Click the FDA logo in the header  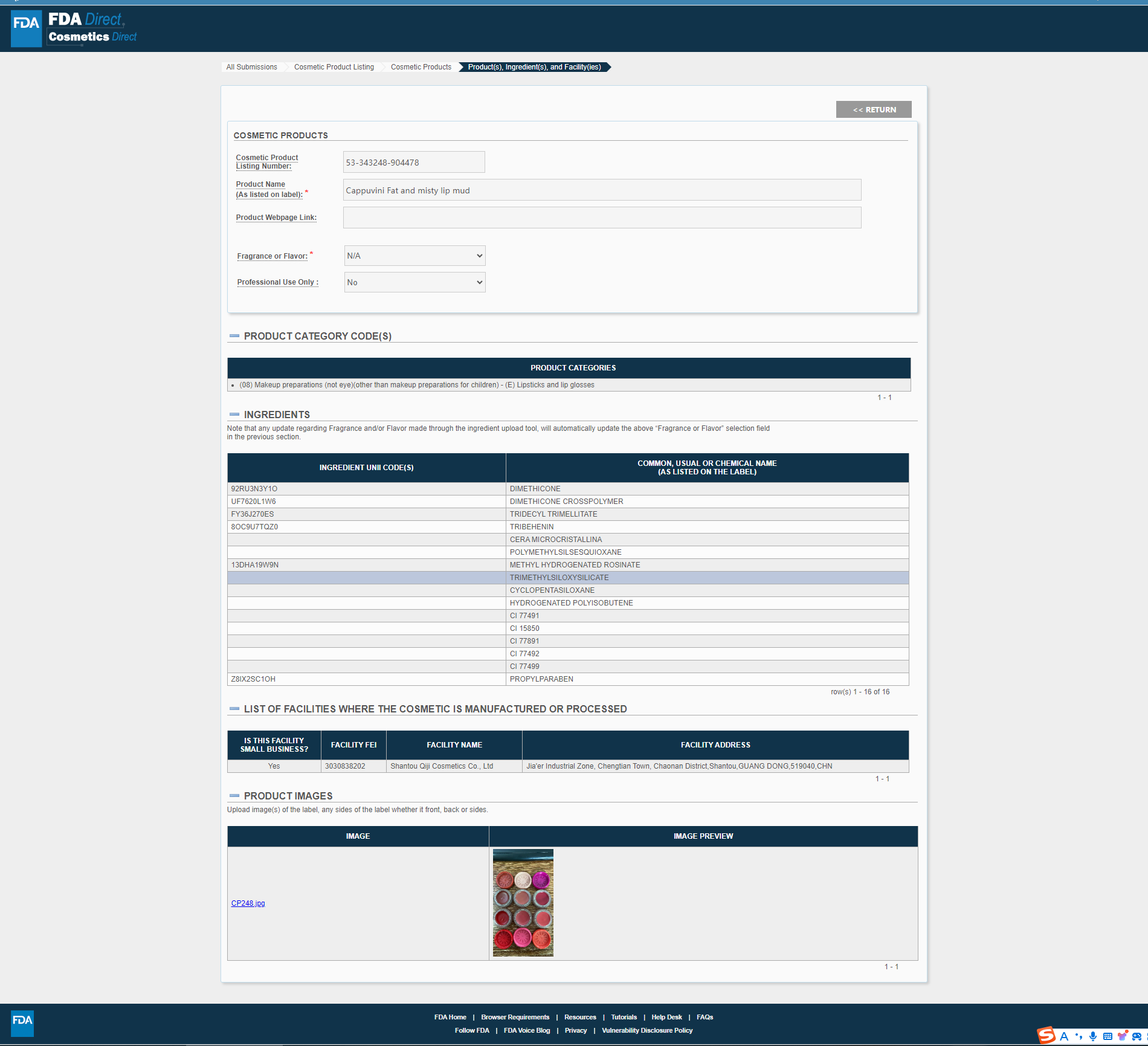[27, 28]
